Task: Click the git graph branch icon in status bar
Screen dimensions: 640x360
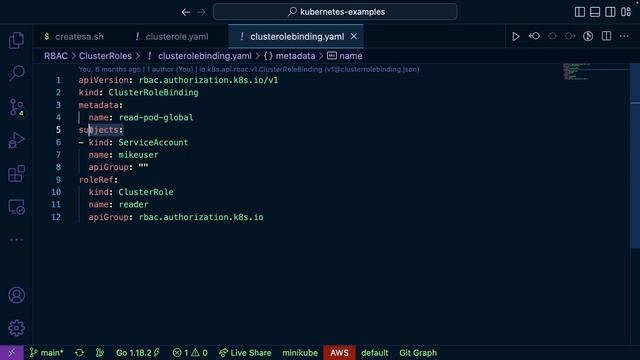Action: pos(100,353)
